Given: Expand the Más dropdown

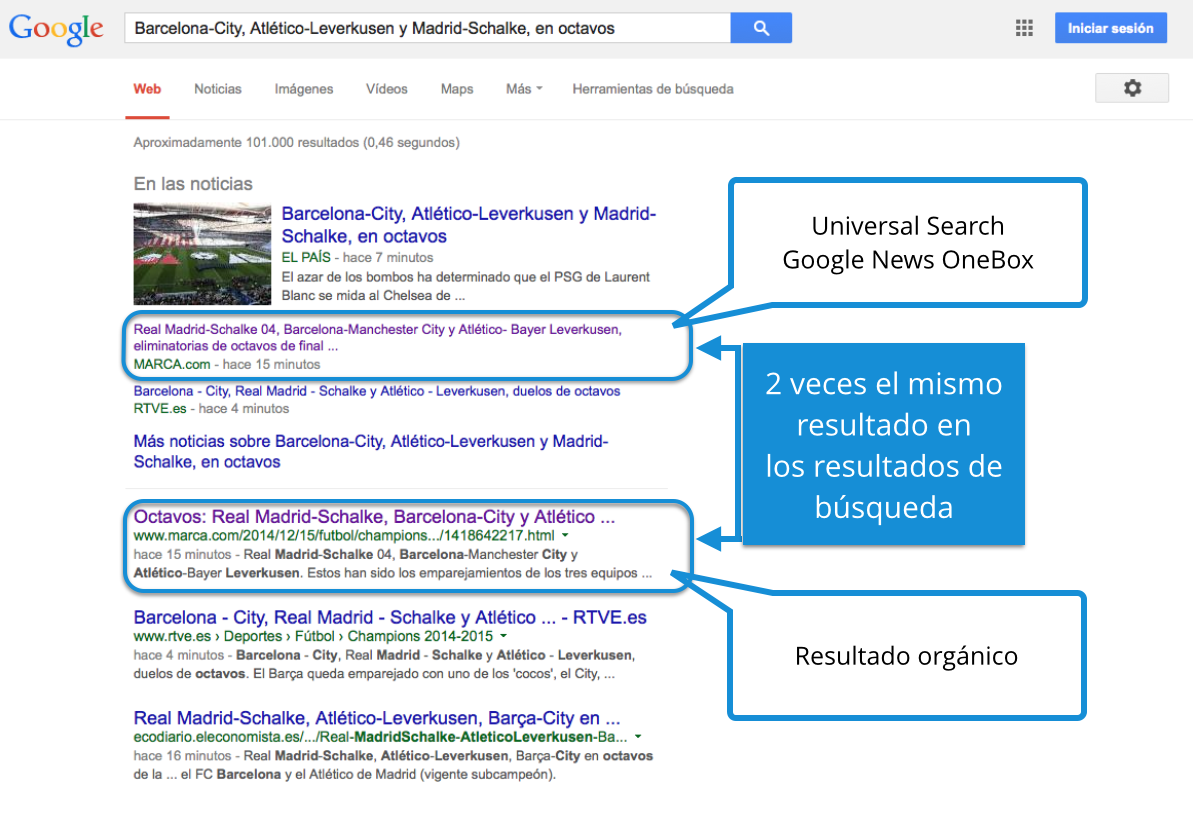Looking at the screenshot, I should point(524,89).
